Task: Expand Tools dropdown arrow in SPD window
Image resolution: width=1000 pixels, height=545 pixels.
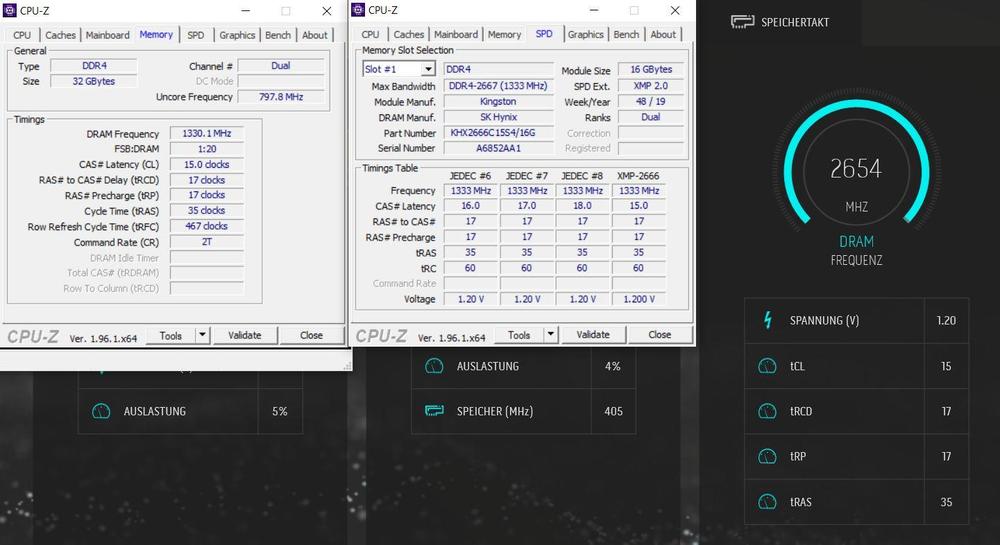Action: [x=549, y=335]
